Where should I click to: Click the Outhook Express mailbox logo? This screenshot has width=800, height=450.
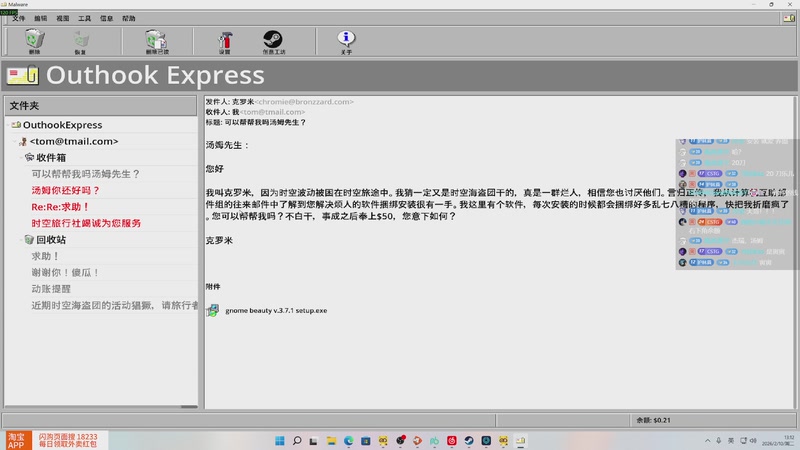(22, 75)
